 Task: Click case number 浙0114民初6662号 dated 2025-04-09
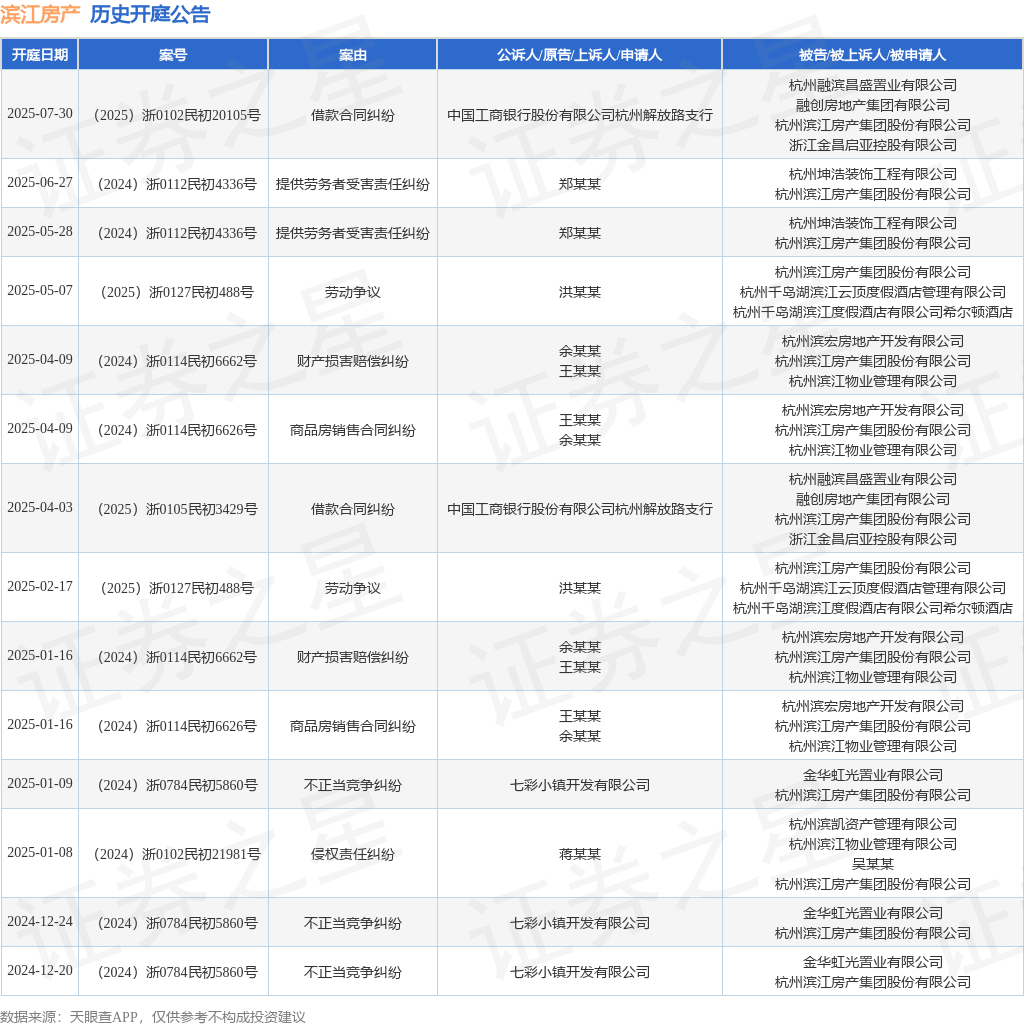177,361
